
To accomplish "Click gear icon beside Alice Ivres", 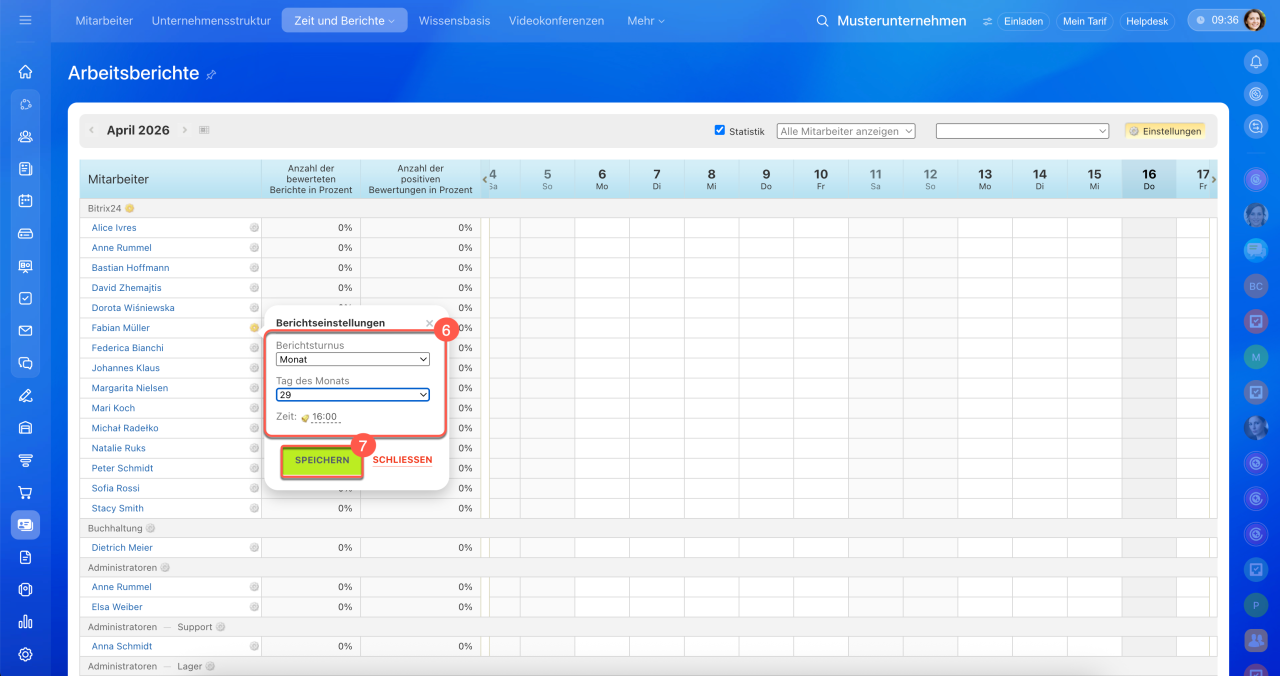I will (x=254, y=228).
